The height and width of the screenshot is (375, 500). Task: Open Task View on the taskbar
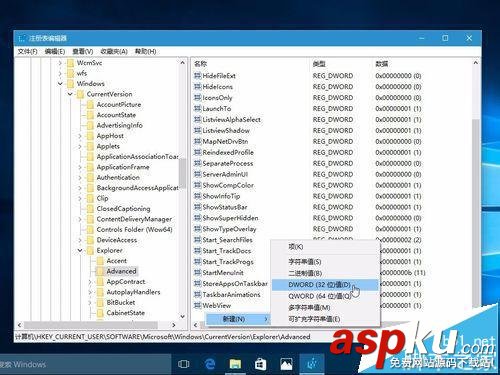coord(184,364)
